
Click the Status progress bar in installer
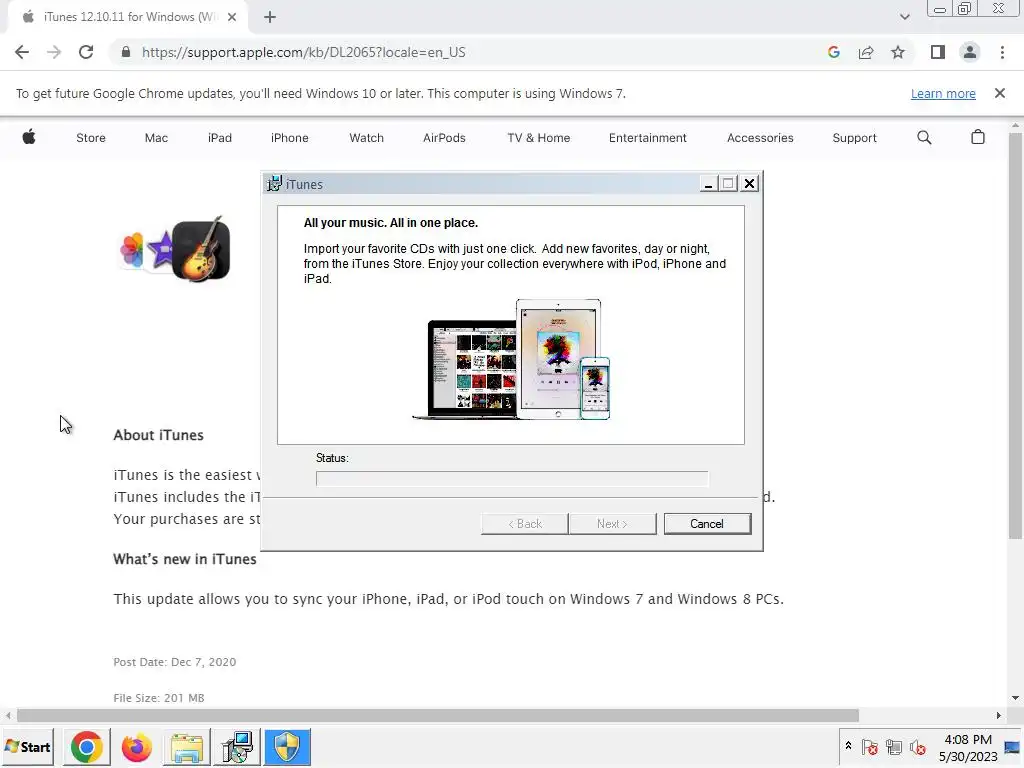tap(512, 479)
